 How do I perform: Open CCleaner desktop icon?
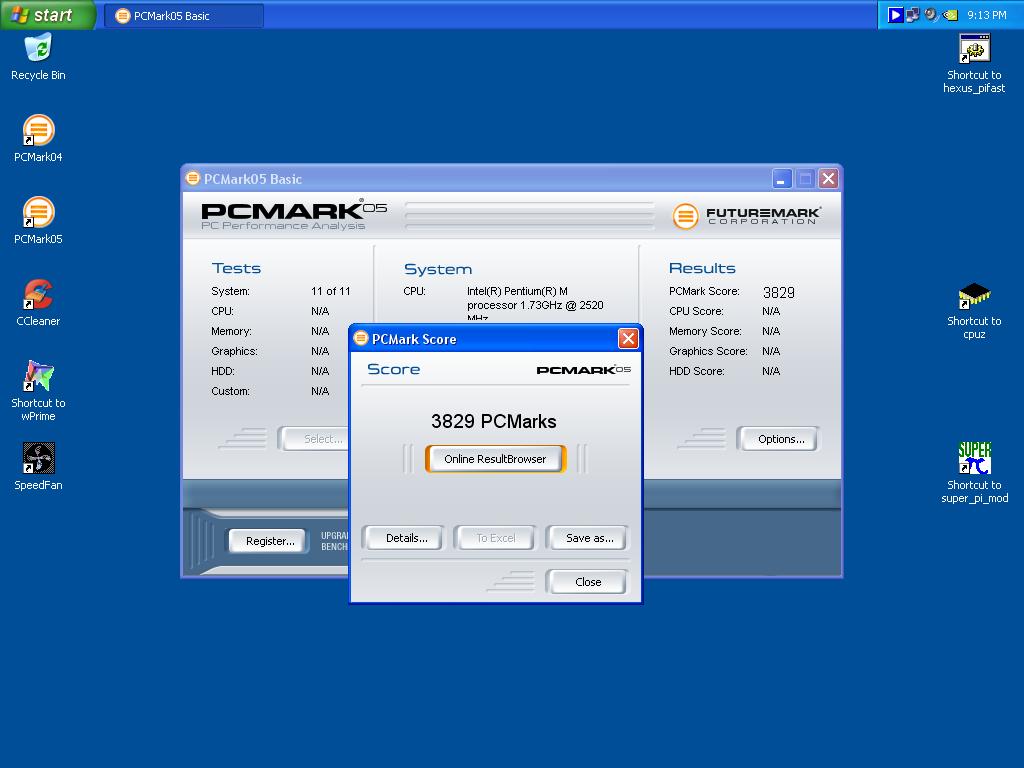click(x=39, y=295)
